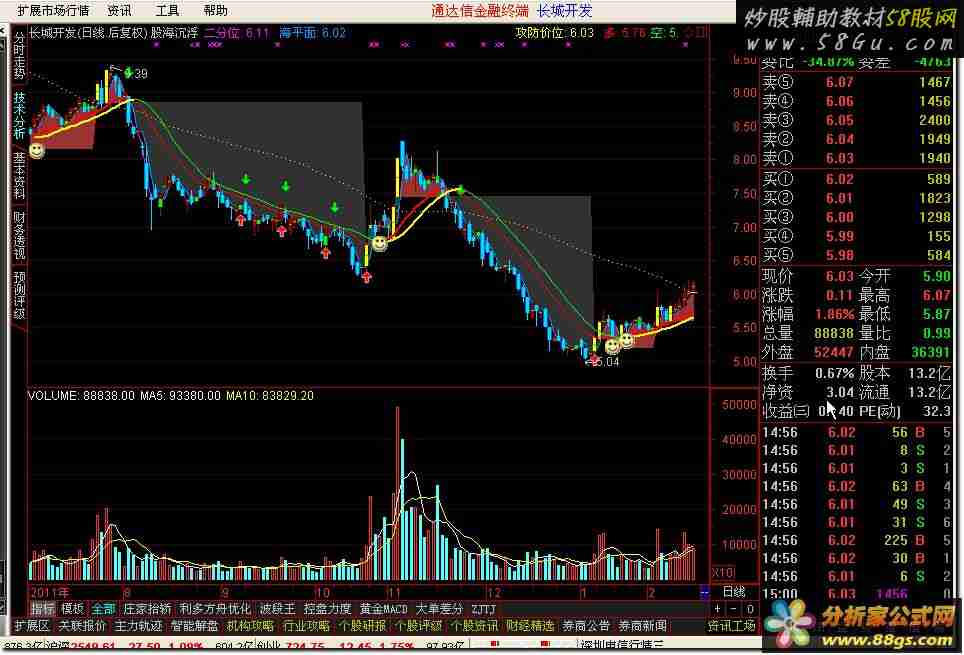Open the 扩展区 bottom tab
Image resolution: width=964 pixels, height=655 pixels.
pyautogui.click(x=33, y=626)
